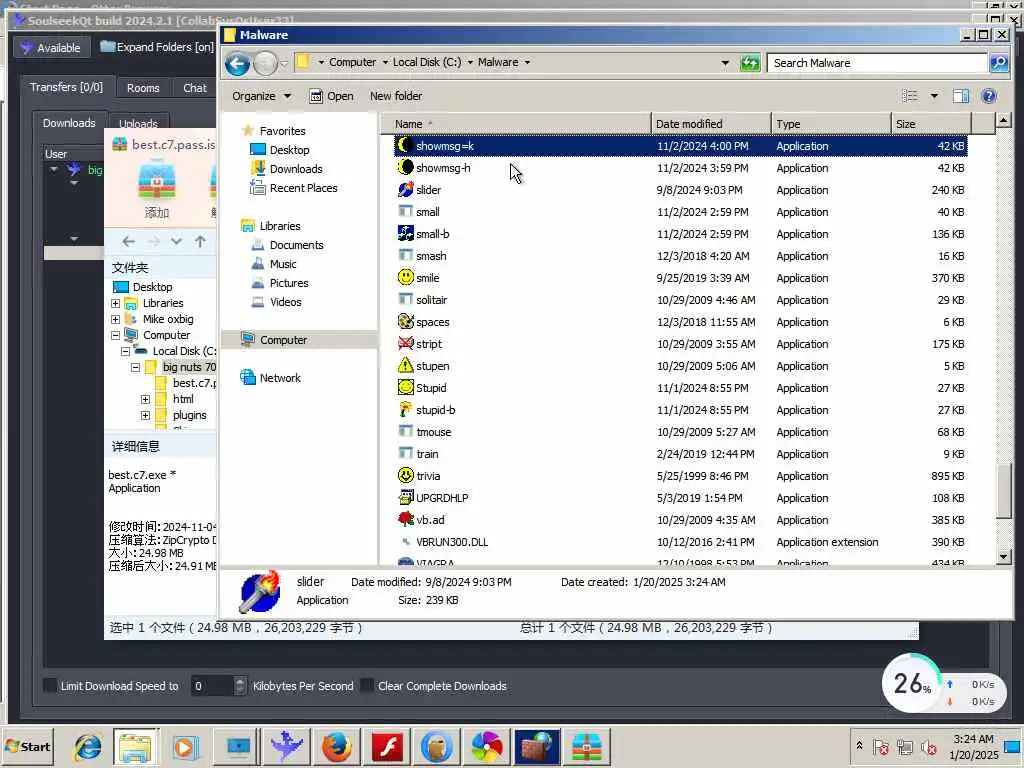
Task: Expand the Libraries tree node in archive window
Action: [116, 303]
